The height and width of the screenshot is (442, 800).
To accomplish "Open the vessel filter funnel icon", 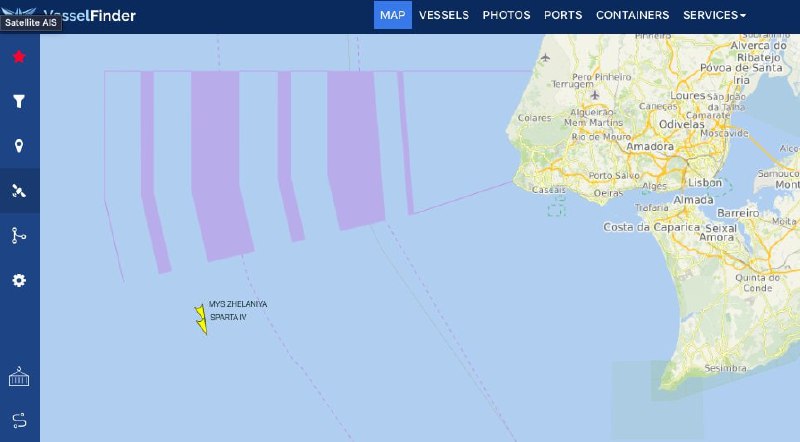I will pos(19,101).
